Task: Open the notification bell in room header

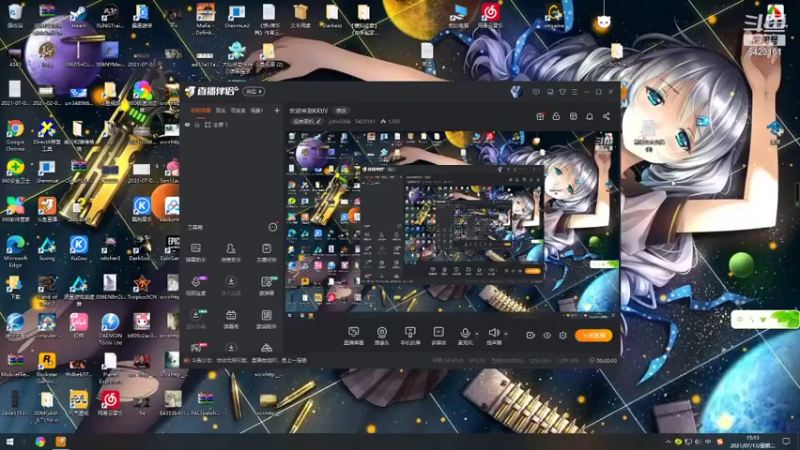Action: 589,116
